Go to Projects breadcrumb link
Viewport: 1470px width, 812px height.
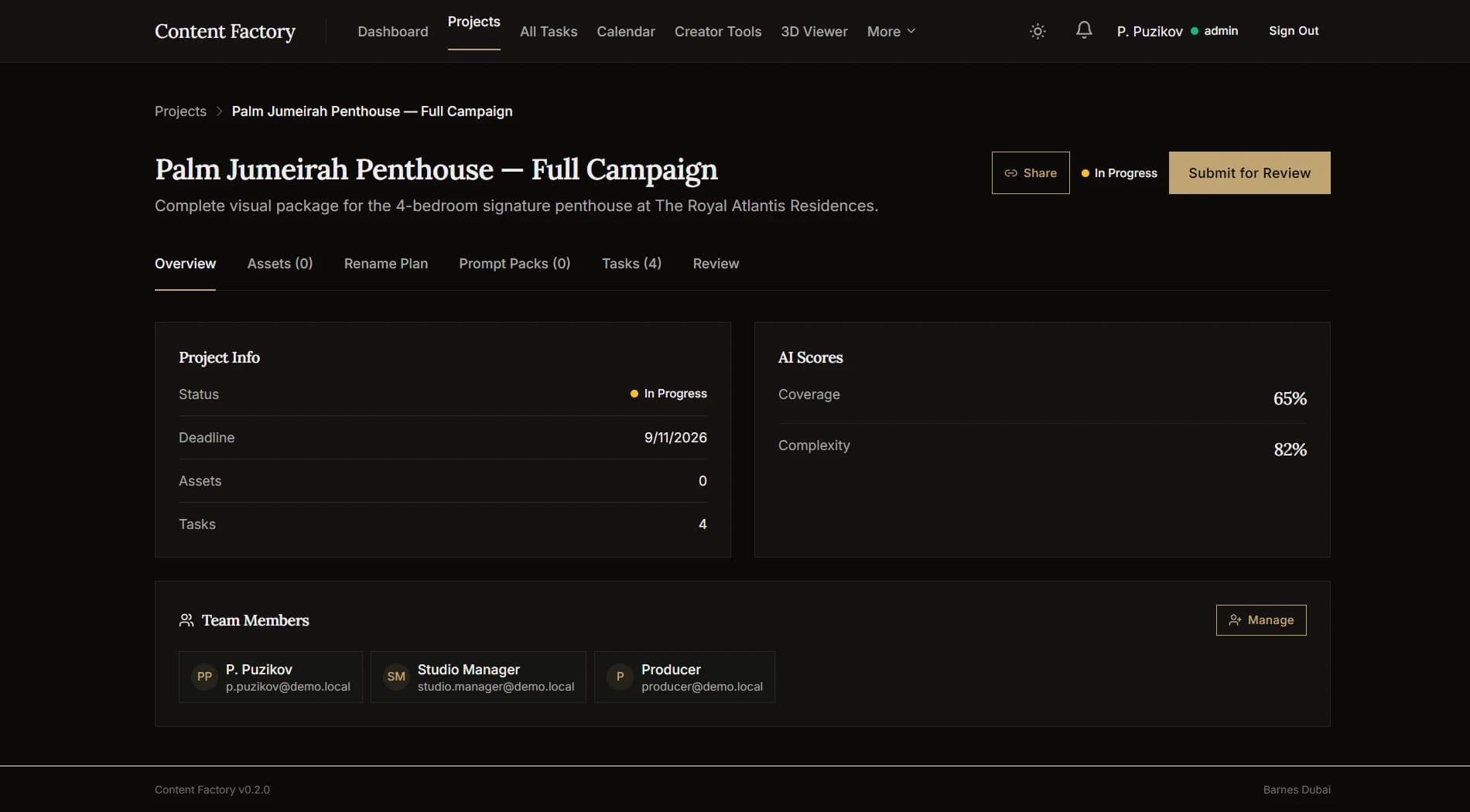tap(180, 111)
